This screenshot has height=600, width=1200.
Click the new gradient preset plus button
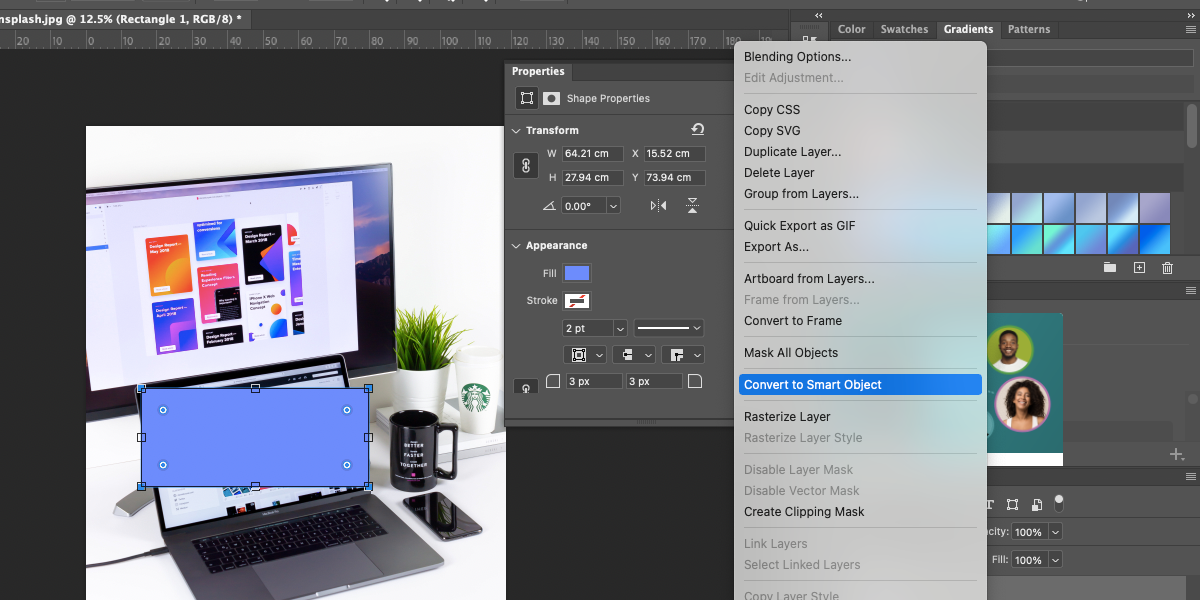coord(1140,267)
